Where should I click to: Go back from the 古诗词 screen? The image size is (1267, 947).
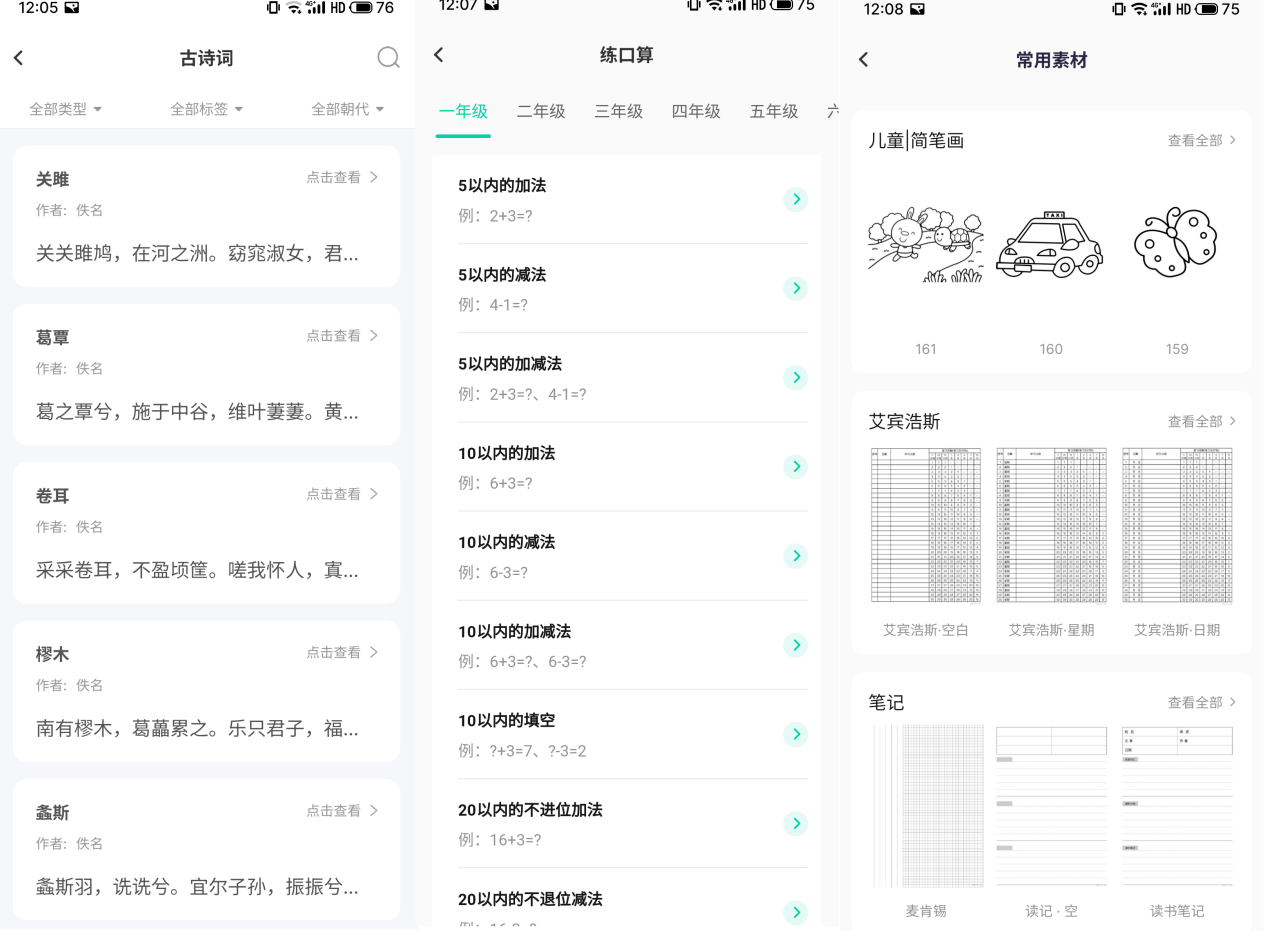pyautogui.click(x=18, y=58)
